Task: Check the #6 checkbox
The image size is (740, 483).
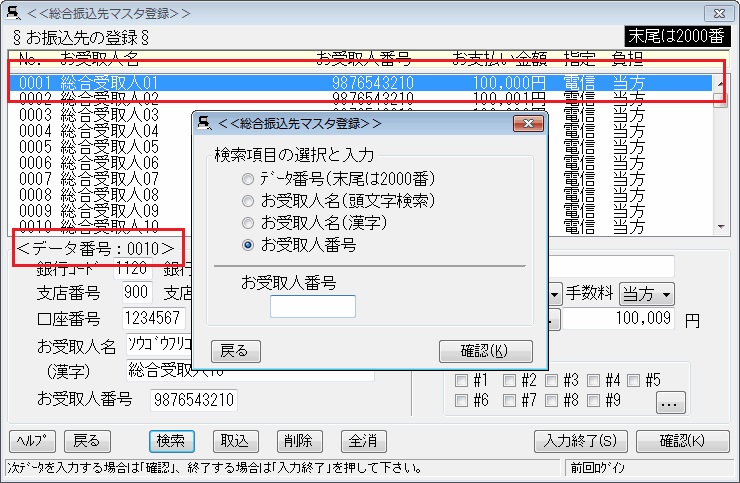Action: click(461, 400)
